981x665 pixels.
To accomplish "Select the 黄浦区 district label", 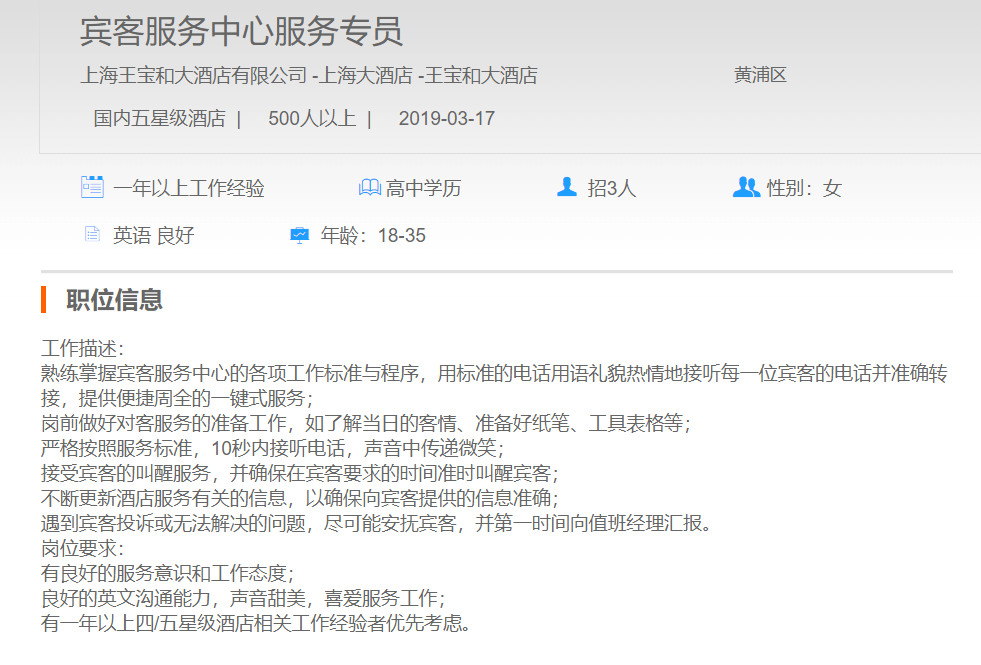I will (761, 75).
